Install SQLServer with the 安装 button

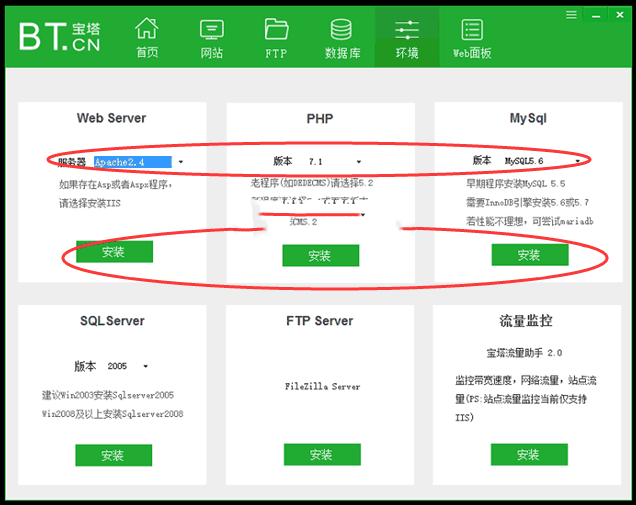tap(114, 455)
